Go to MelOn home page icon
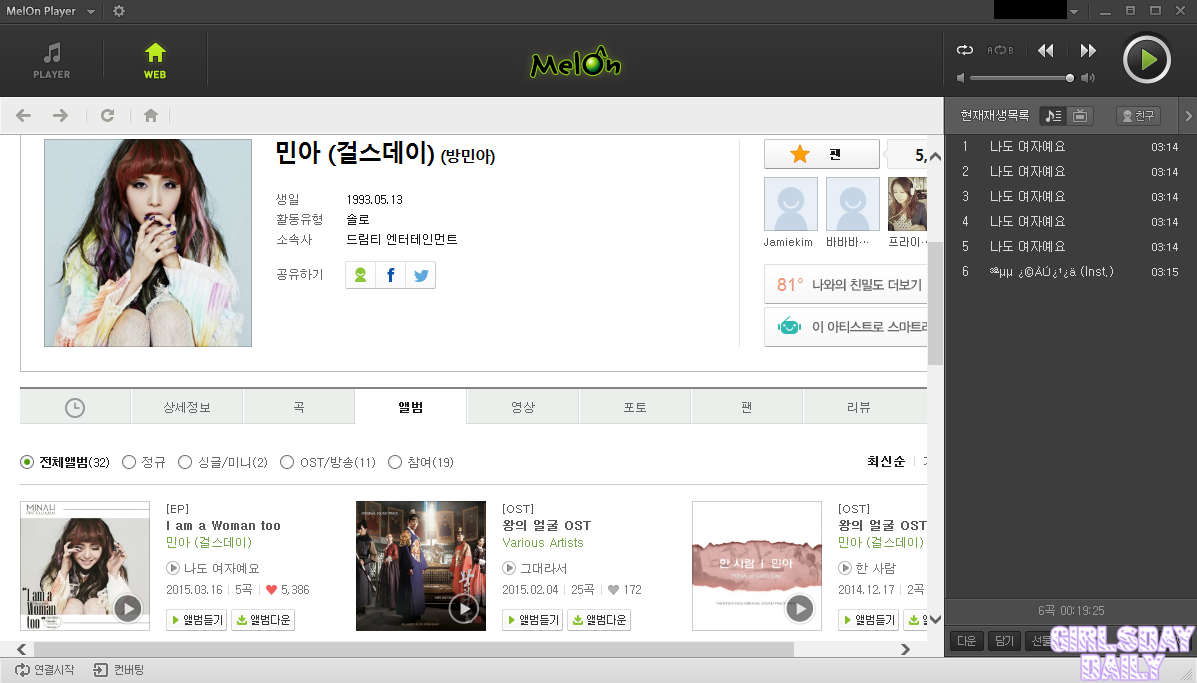1197x683 pixels. [150, 115]
